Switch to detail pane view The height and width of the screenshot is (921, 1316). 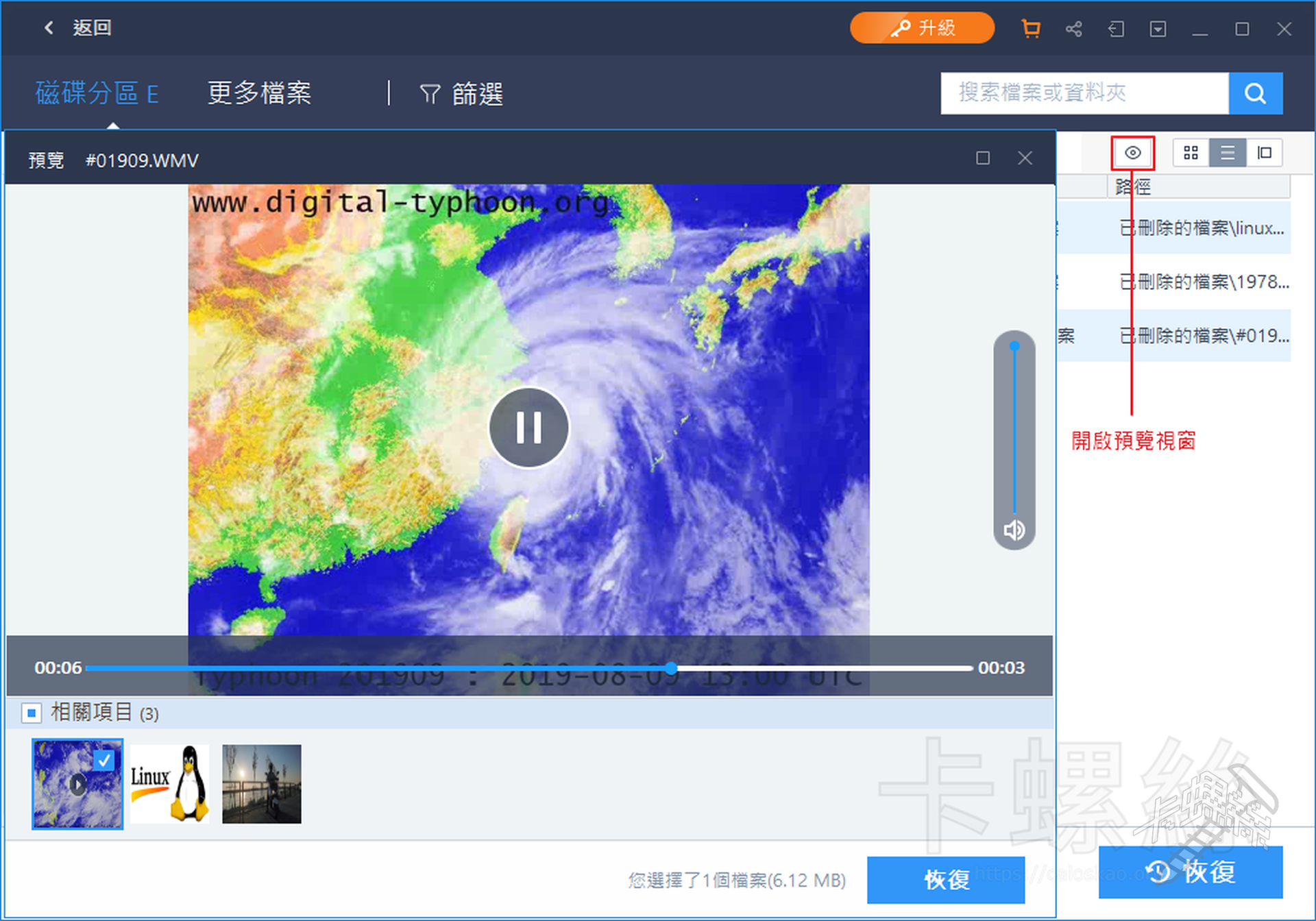tap(1264, 153)
